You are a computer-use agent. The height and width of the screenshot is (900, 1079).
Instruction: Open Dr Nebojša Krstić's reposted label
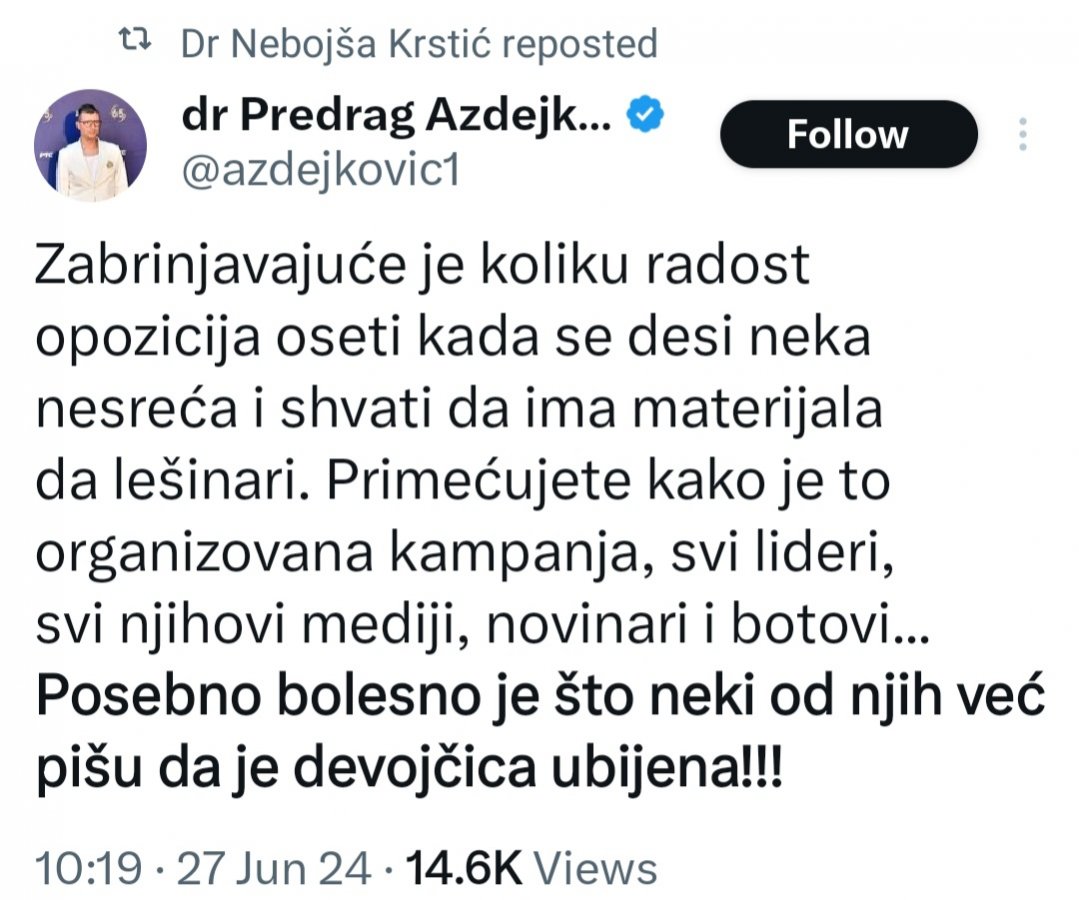[419, 44]
